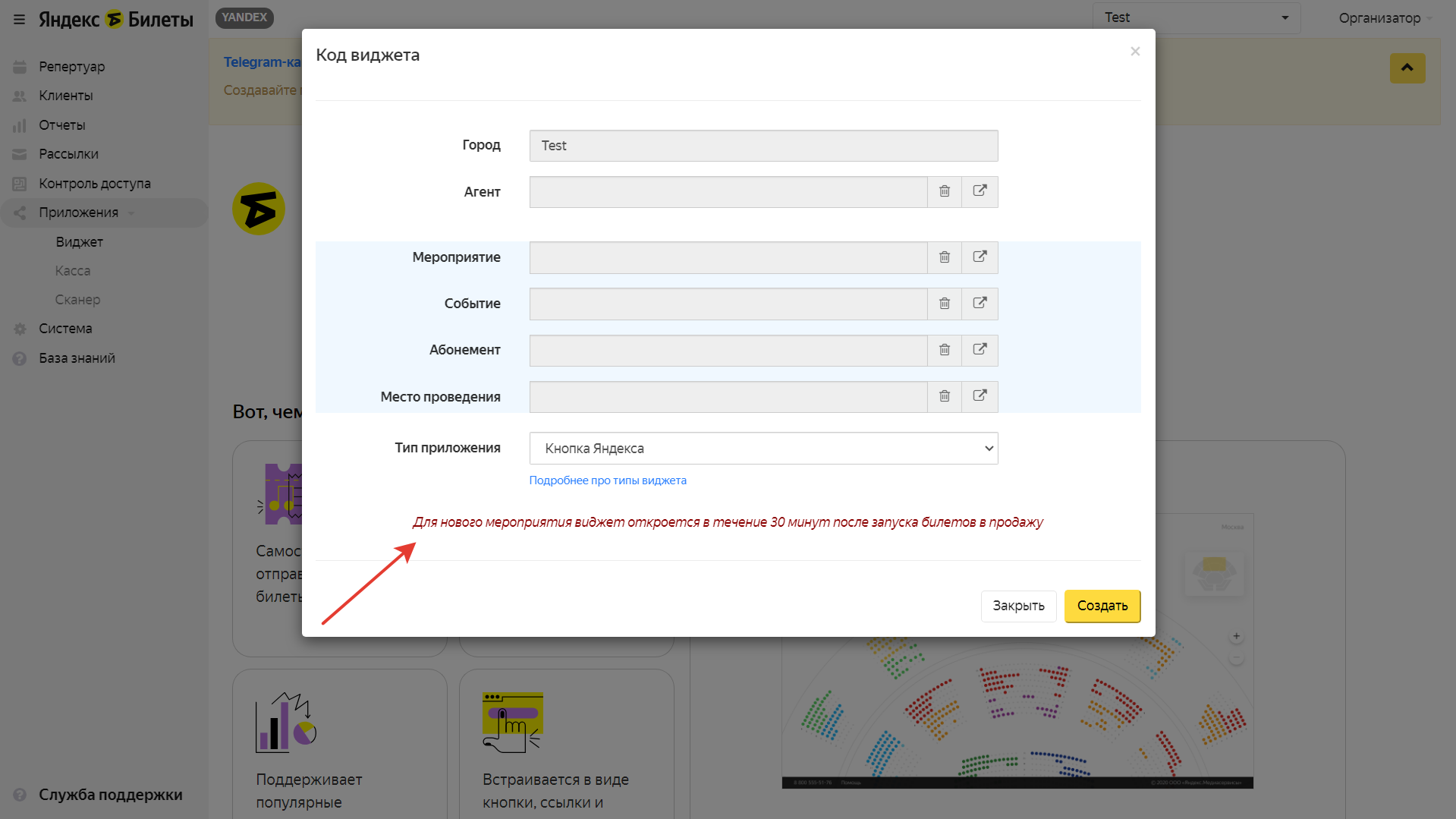The image size is (1456, 819).
Task: Click the Агент input field
Action: tap(728, 192)
